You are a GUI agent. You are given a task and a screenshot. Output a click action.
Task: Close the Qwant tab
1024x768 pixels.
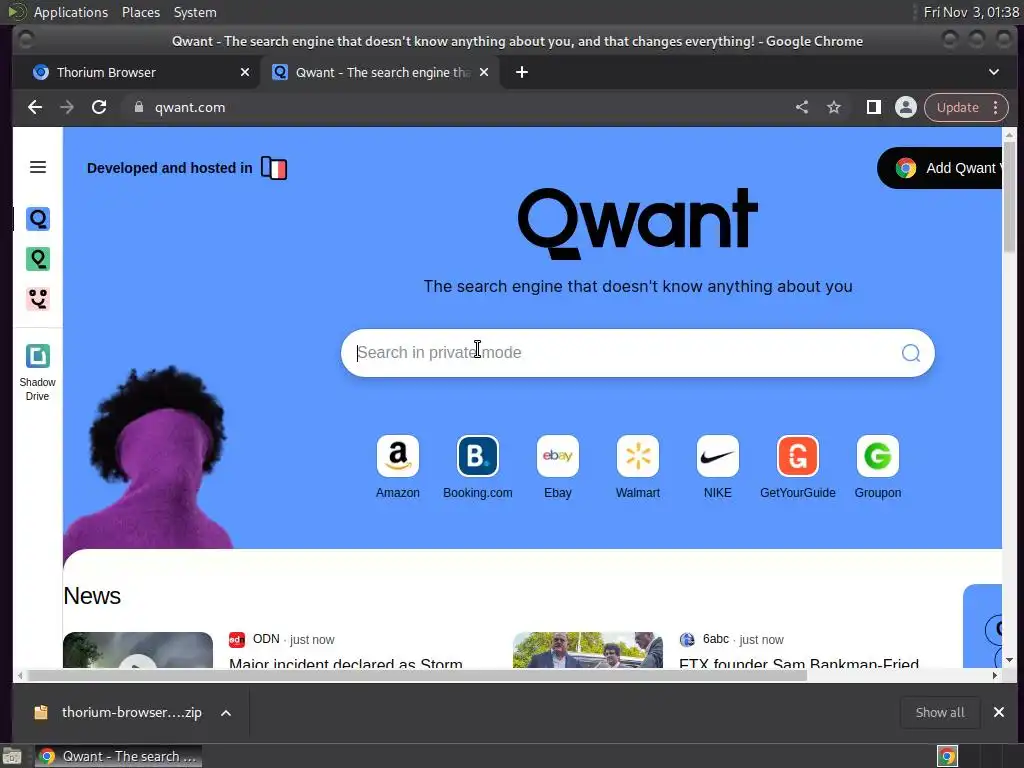484,72
